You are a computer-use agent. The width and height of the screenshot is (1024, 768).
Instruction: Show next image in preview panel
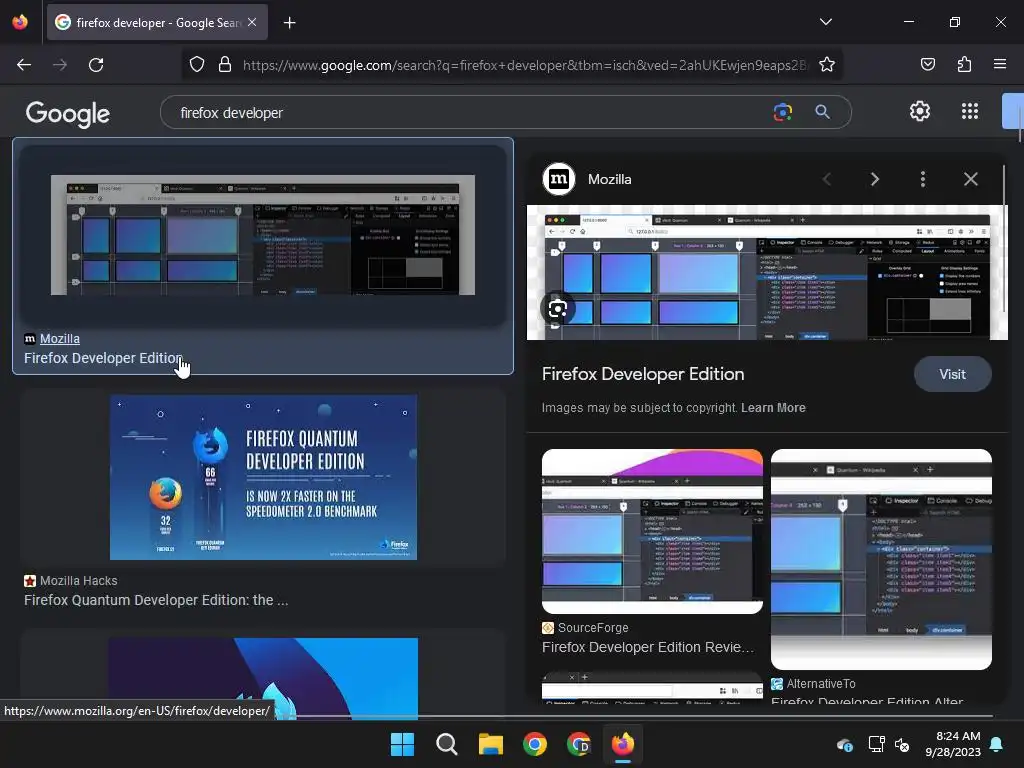point(874,179)
